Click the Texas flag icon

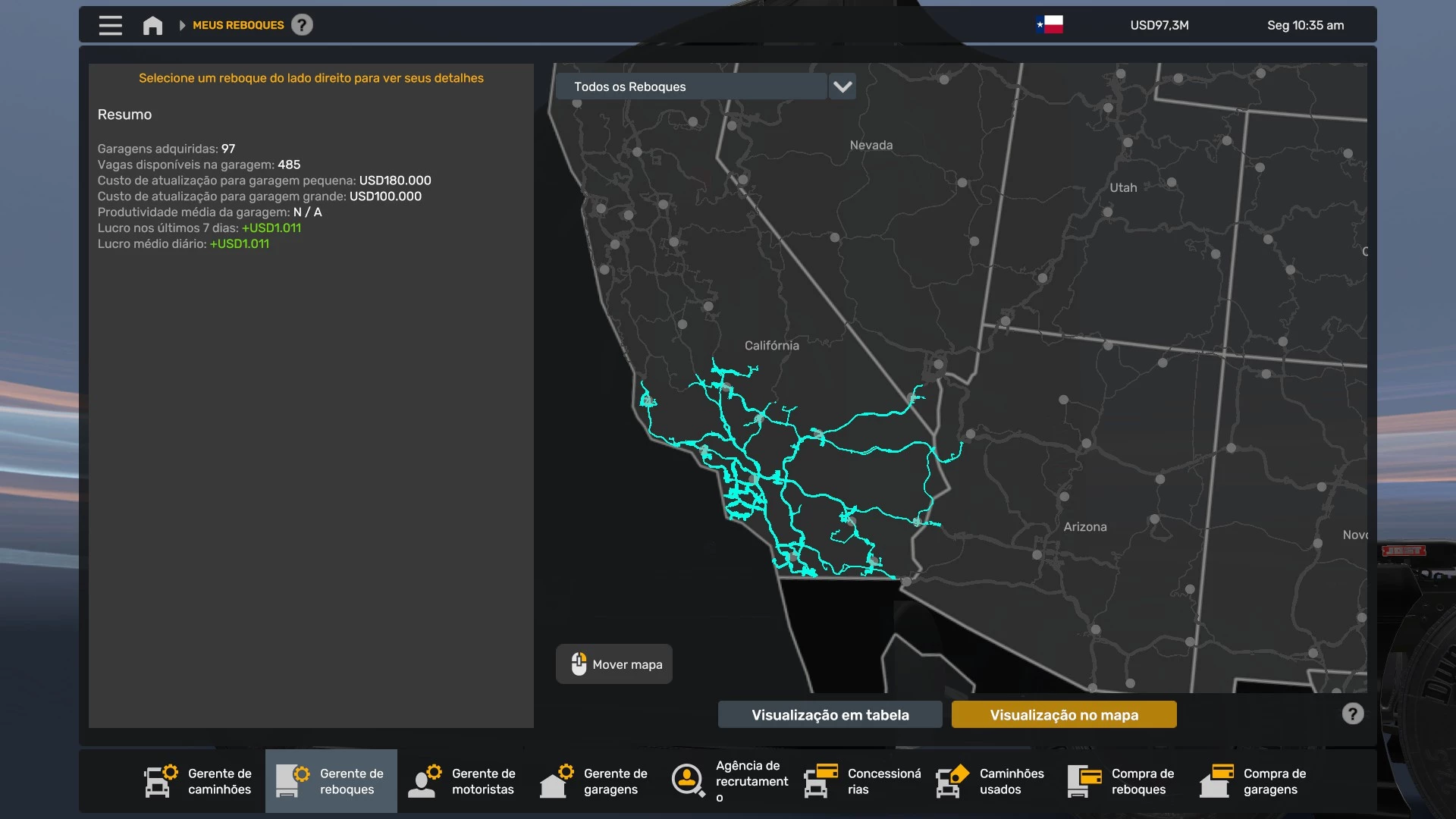coord(1050,25)
